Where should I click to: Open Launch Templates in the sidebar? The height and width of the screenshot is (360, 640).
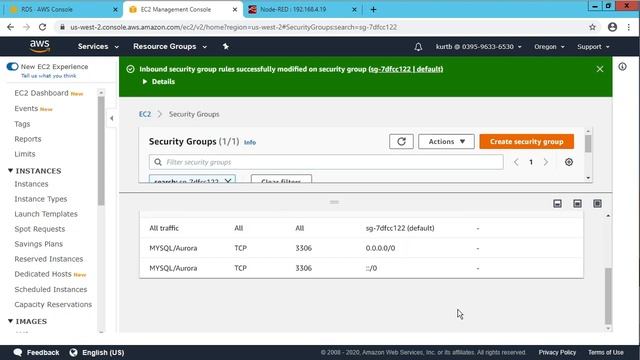point(46,214)
